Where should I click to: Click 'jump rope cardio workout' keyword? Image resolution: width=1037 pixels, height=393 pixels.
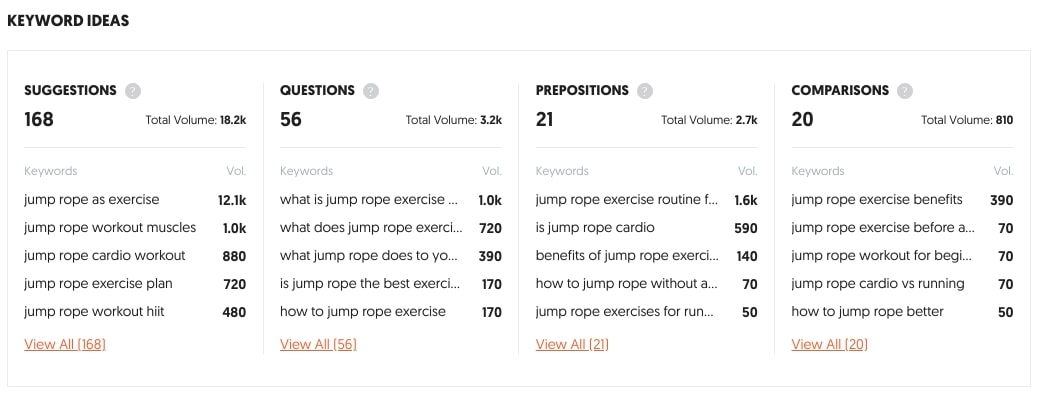point(105,255)
